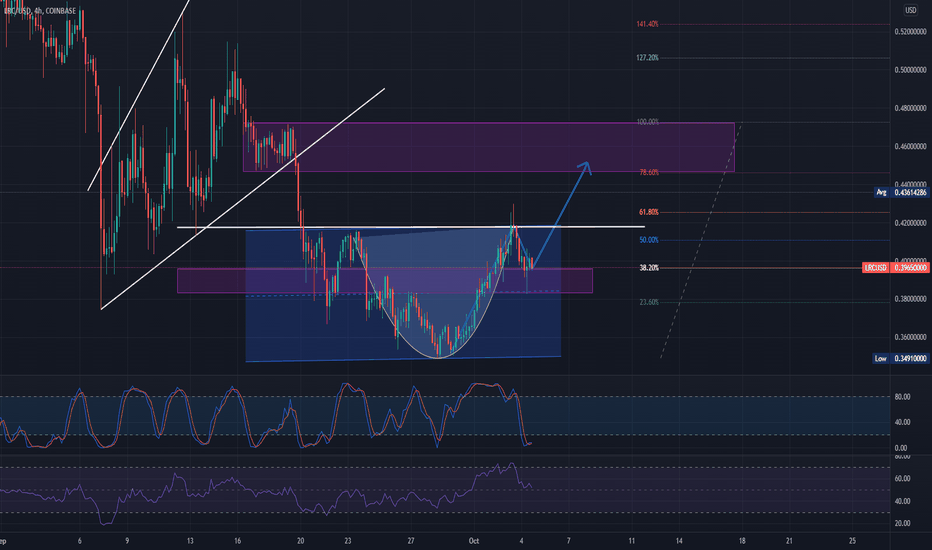Click the 0.36000000 price scale value
The width and height of the screenshot is (932, 550).
click(x=911, y=337)
